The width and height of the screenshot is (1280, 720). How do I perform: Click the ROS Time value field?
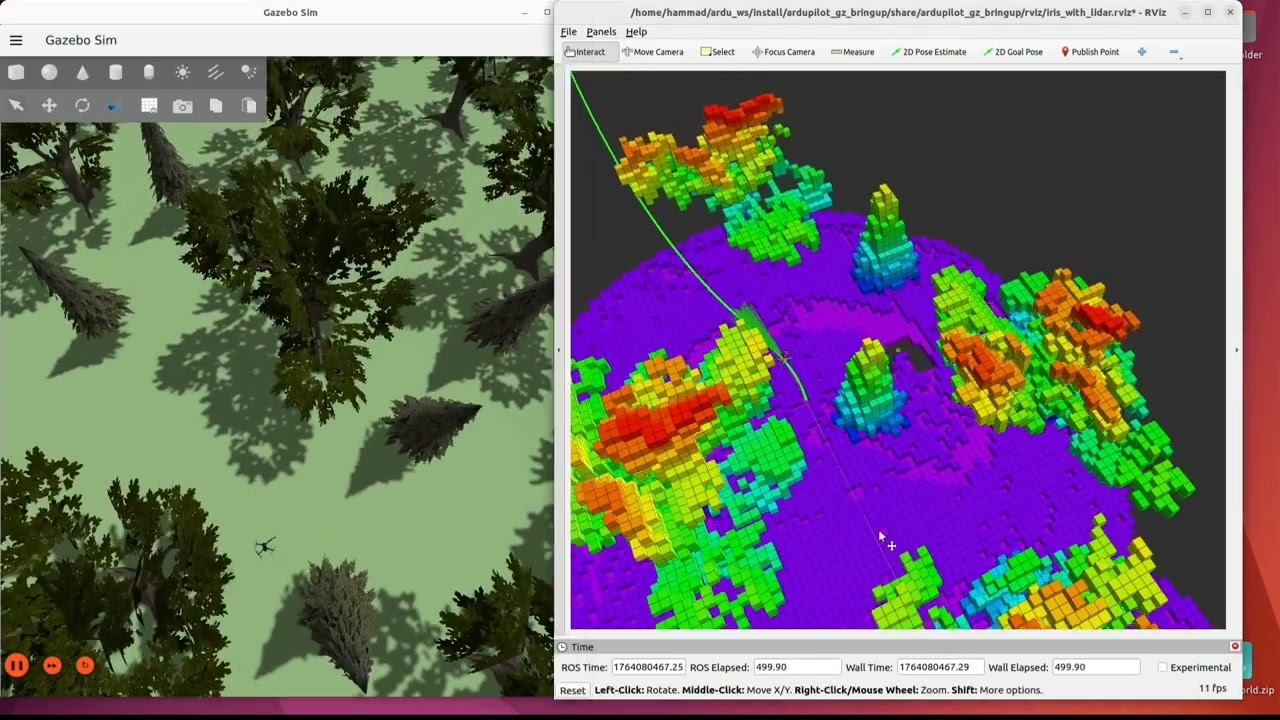(x=648, y=667)
